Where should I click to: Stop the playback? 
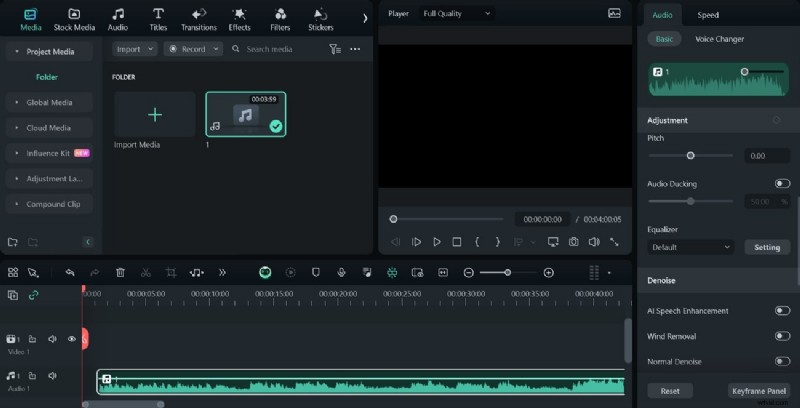(457, 242)
